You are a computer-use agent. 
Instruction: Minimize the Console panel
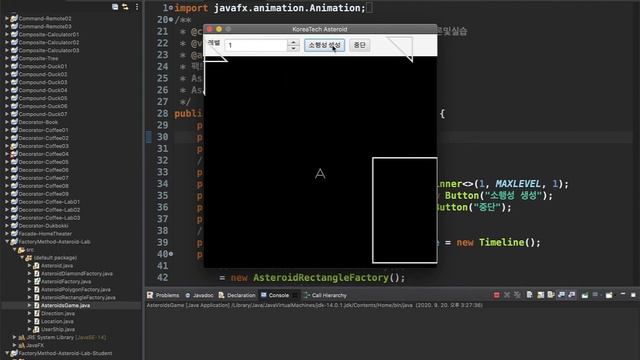(623, 294)
